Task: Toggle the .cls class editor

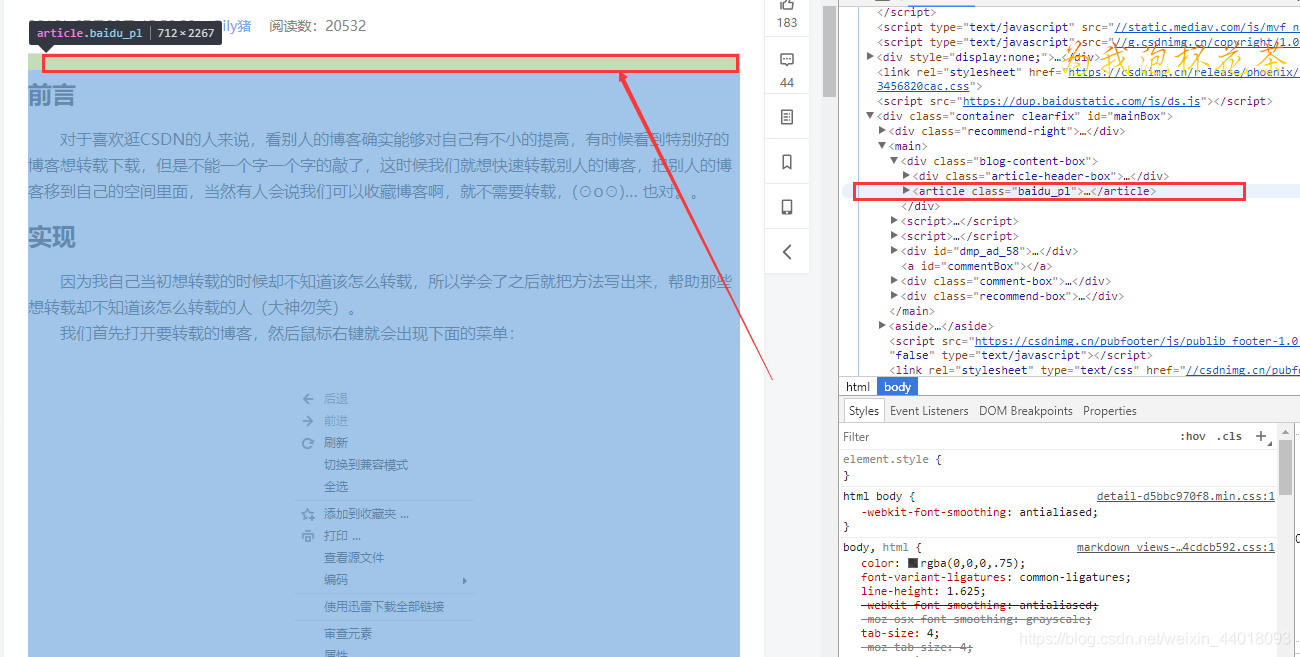Action: point(1229,436)
